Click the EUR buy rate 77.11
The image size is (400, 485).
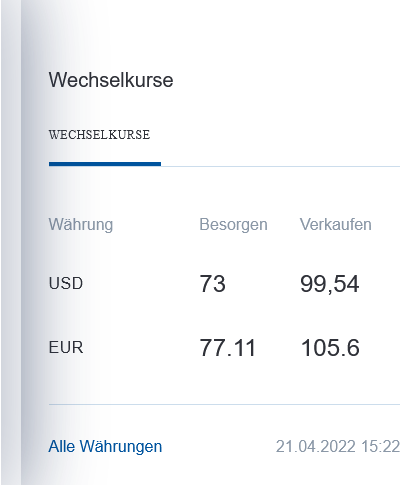(x=228, y=348)
